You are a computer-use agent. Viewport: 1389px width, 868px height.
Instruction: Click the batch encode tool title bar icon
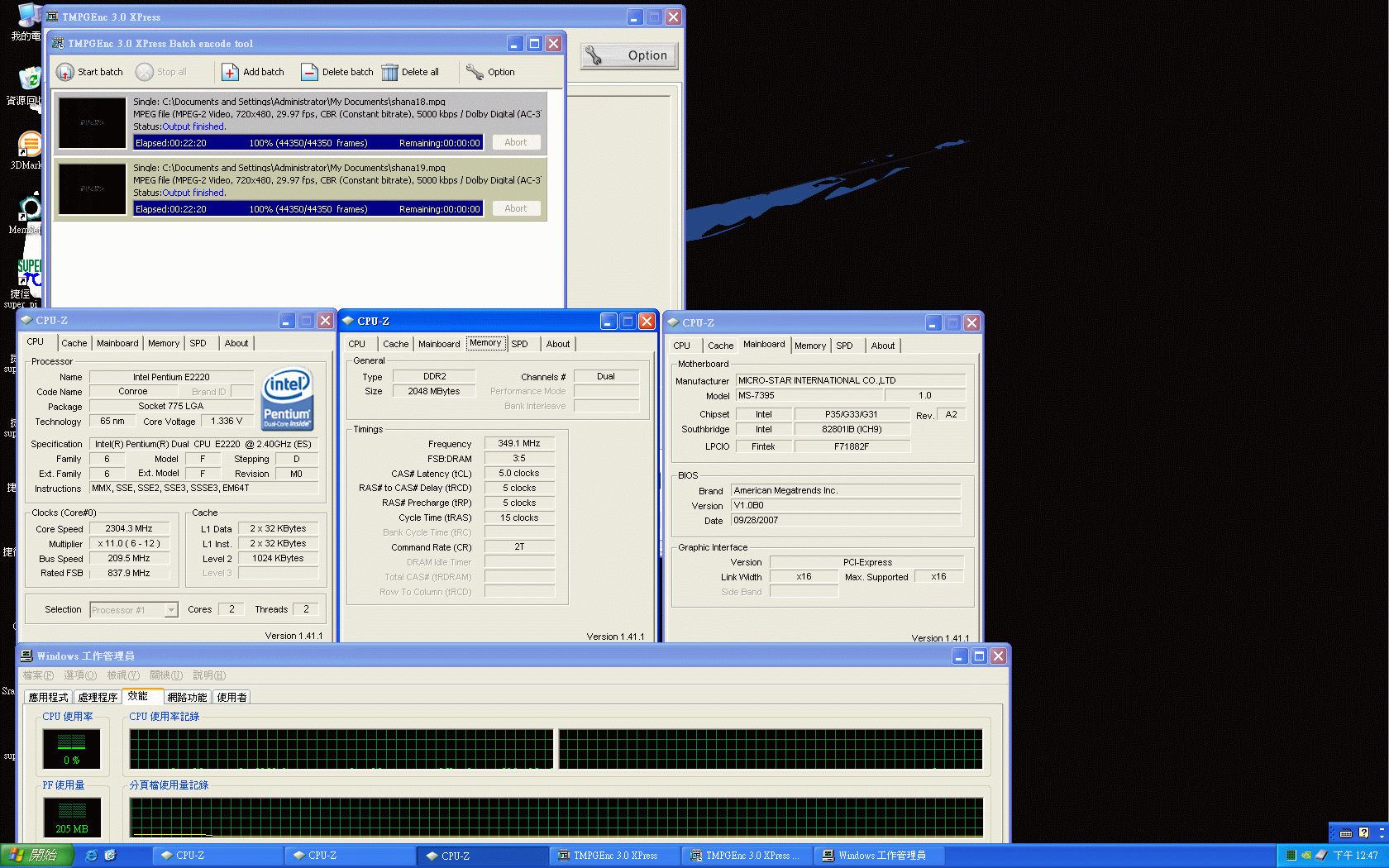pos(58,43)
